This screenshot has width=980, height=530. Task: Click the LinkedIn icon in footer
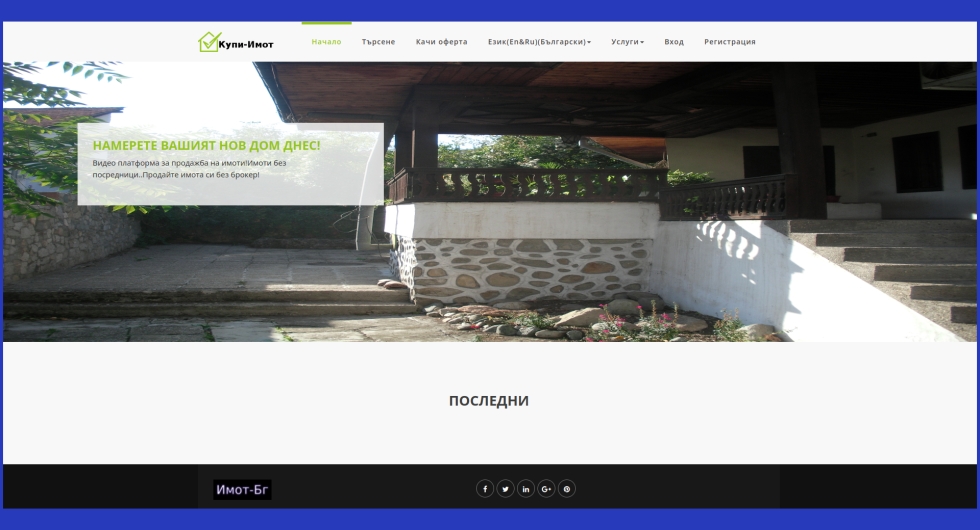click(526, 489)
